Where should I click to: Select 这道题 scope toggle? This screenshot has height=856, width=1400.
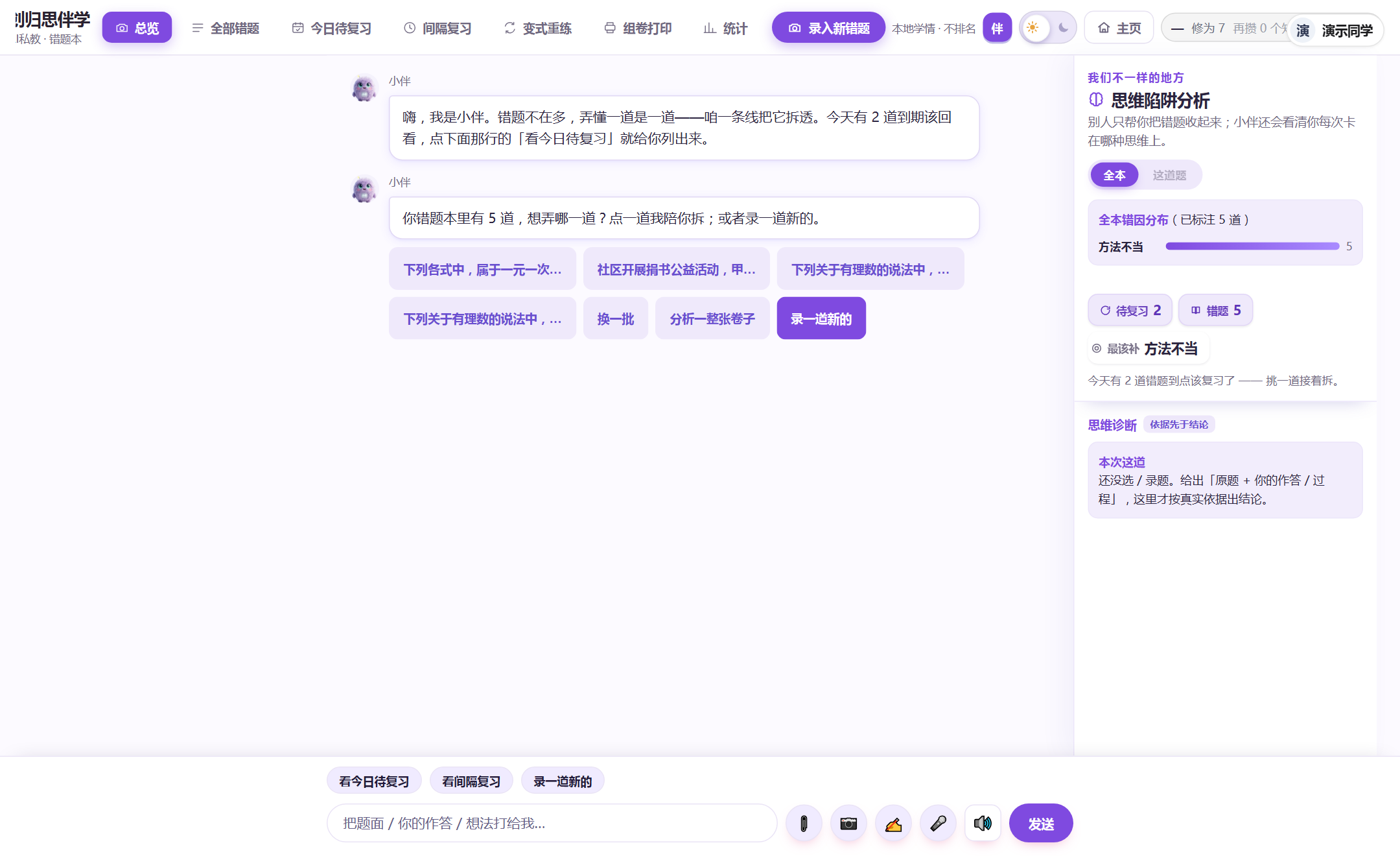(x=1169, y=175)
